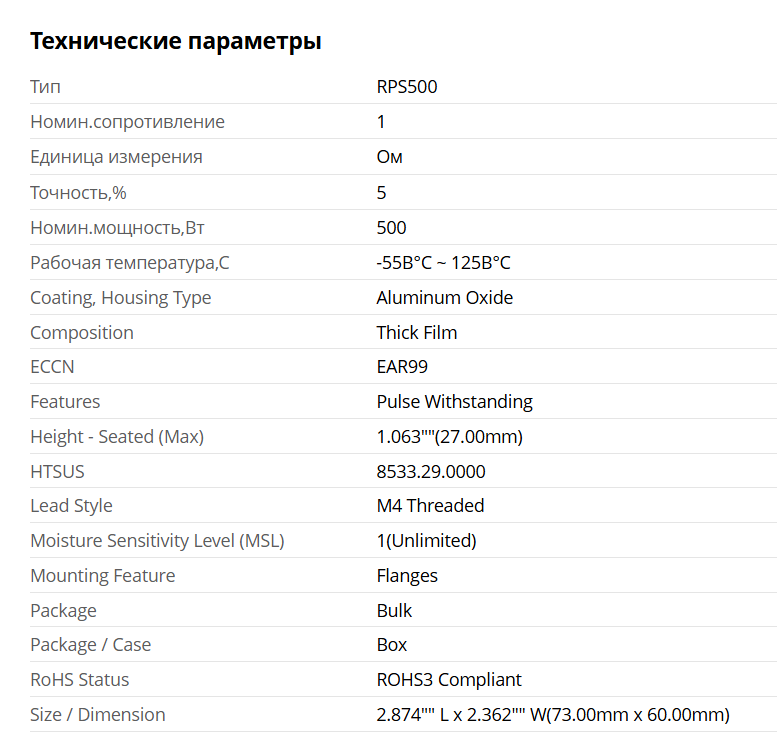Click the 'Moisture Sensitivity Level (MSL)' label
Viewport: 777px width, 737px height.
[157, 541]
